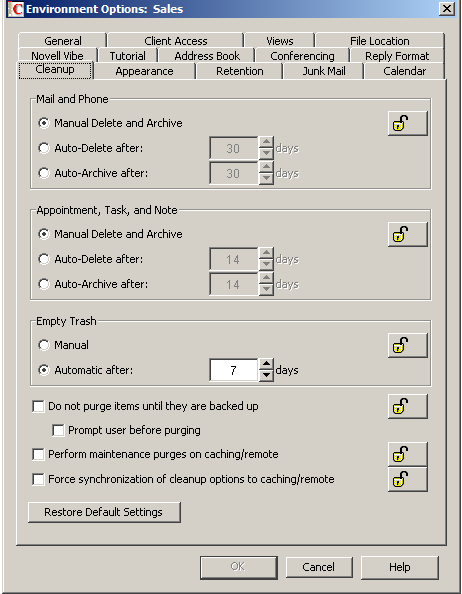The image size is (462, 594).
Task: Switch to the Tutorial tab
Action: tap(127, 56)
